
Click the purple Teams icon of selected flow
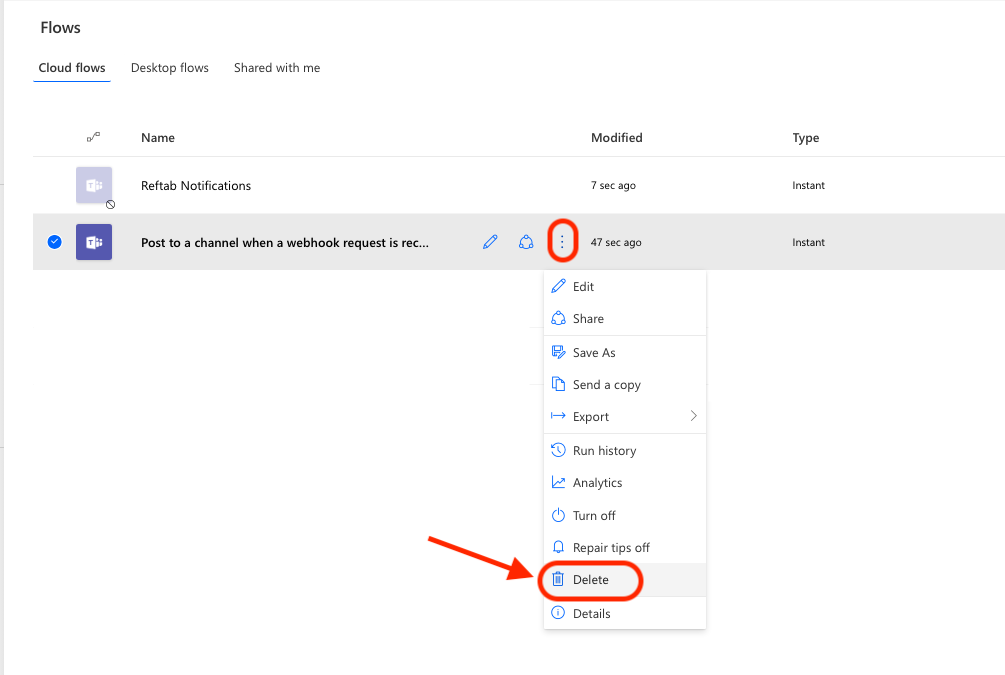point(94,242)
